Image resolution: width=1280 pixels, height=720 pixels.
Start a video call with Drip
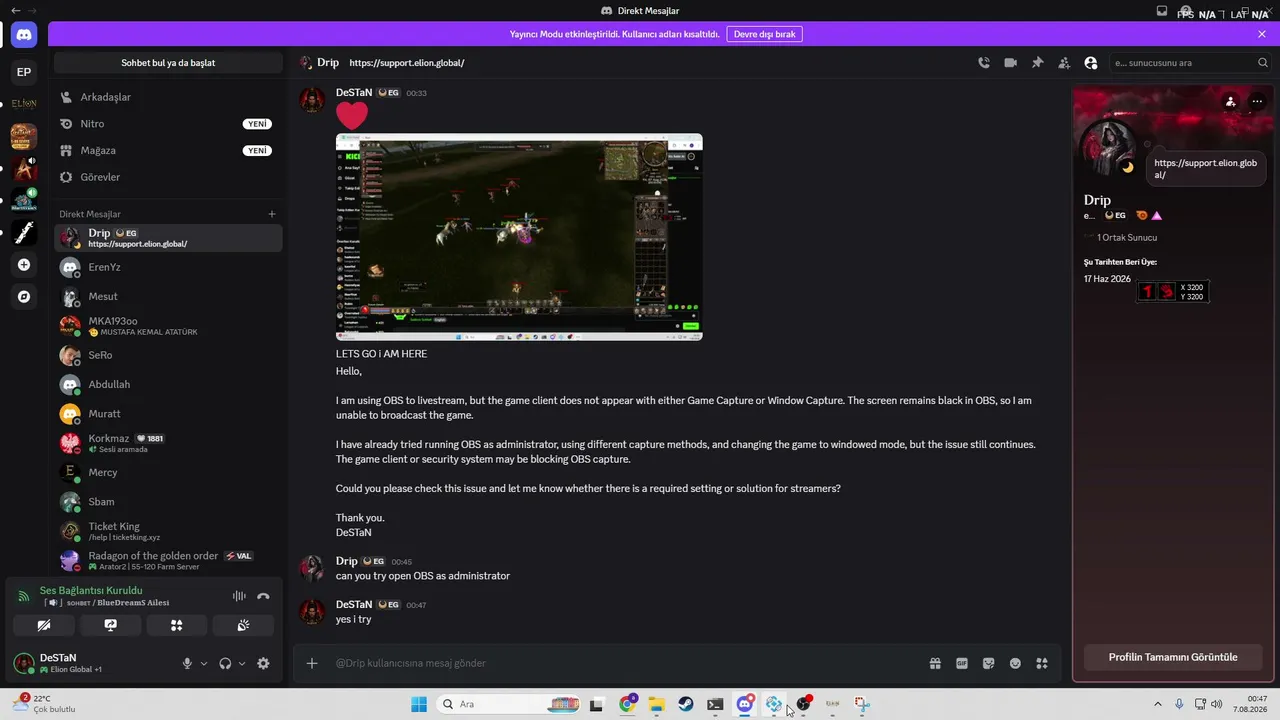coord(1011,62)
